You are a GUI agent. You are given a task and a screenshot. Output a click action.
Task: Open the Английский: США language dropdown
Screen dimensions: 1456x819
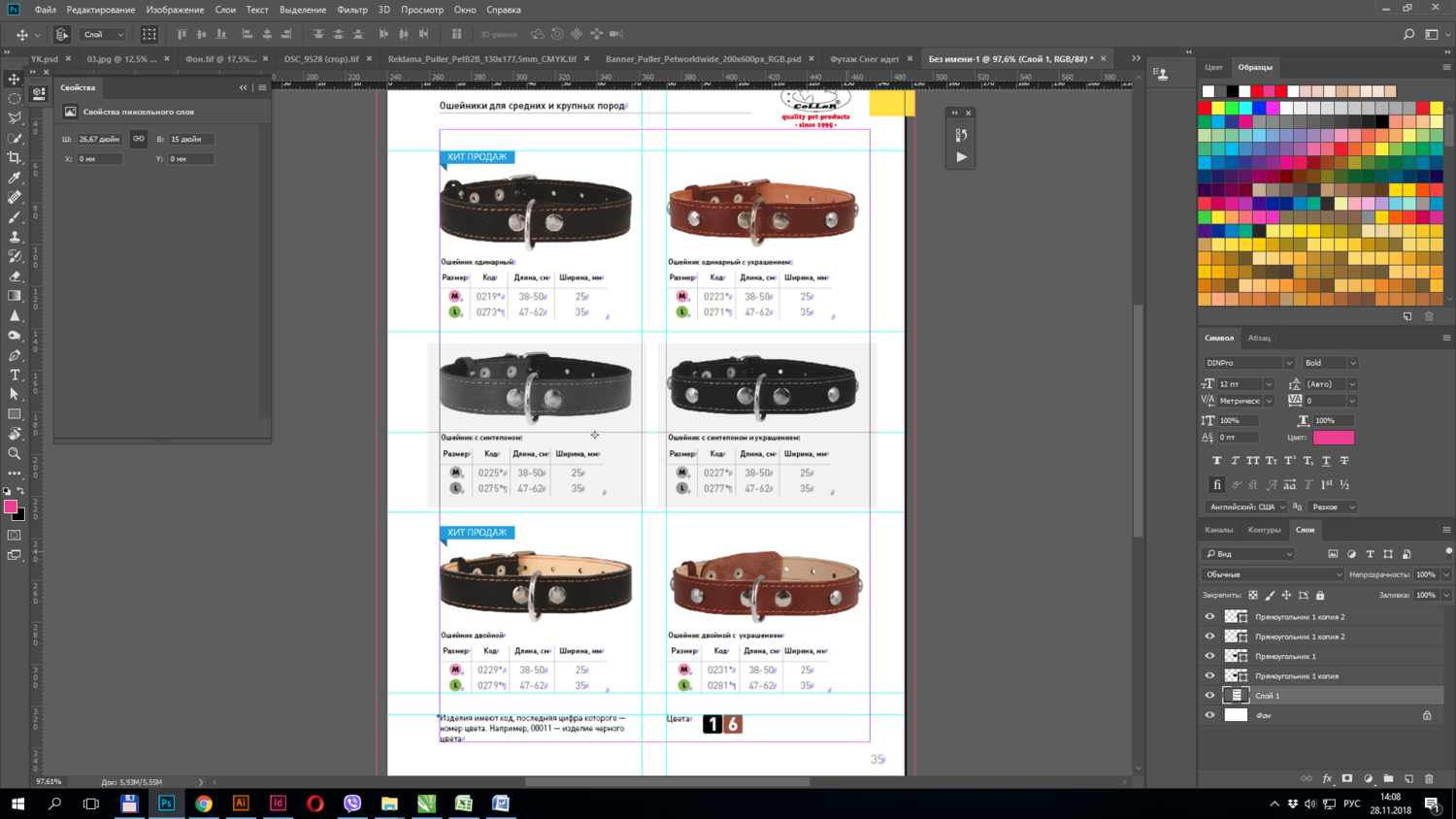(1246, 507)
